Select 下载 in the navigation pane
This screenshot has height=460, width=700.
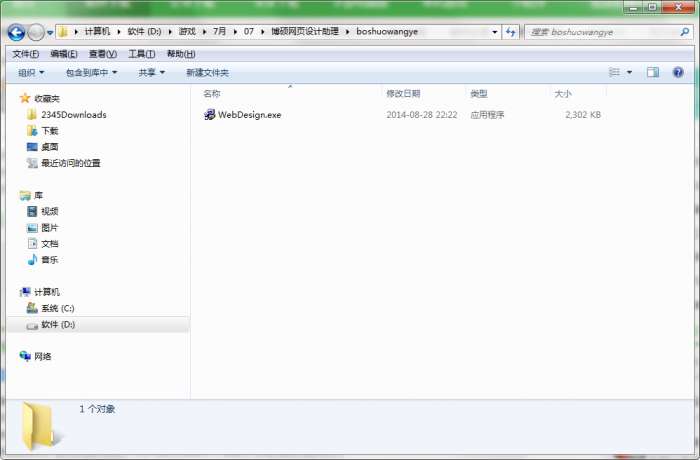[x=50, y=131]
